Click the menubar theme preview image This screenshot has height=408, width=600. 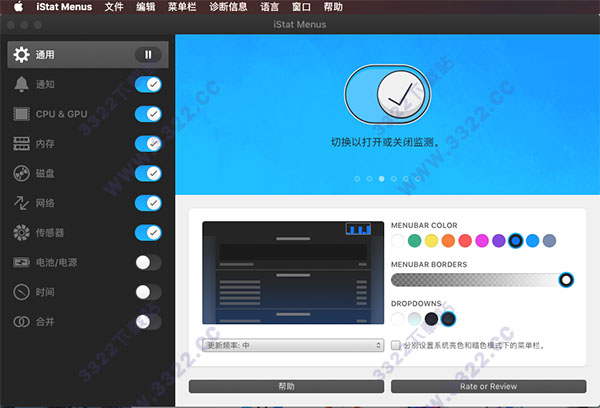pyautogui.click(x=293, y=273)
